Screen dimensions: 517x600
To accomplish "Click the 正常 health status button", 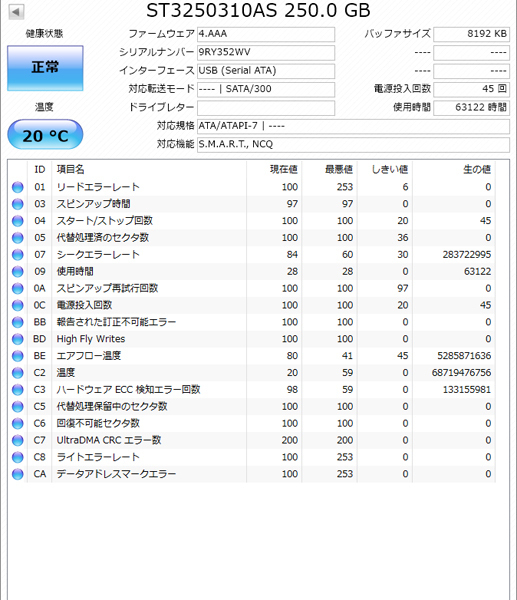I will [x=45, y=68].
